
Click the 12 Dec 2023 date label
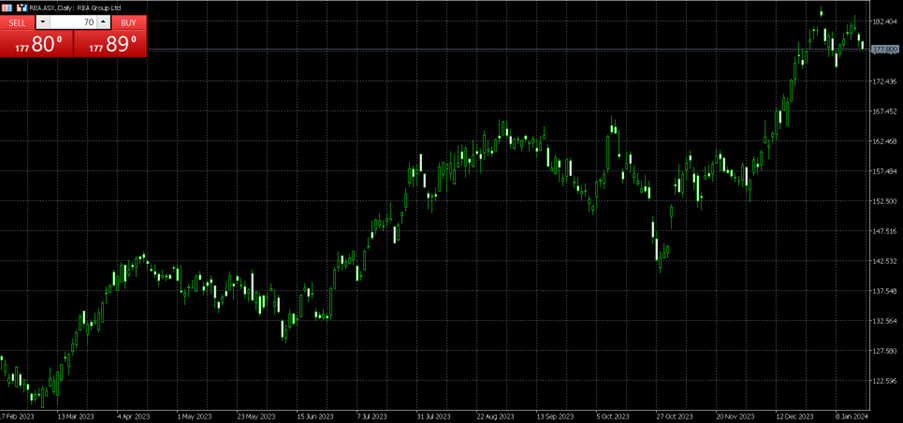[x=795, y=416]
